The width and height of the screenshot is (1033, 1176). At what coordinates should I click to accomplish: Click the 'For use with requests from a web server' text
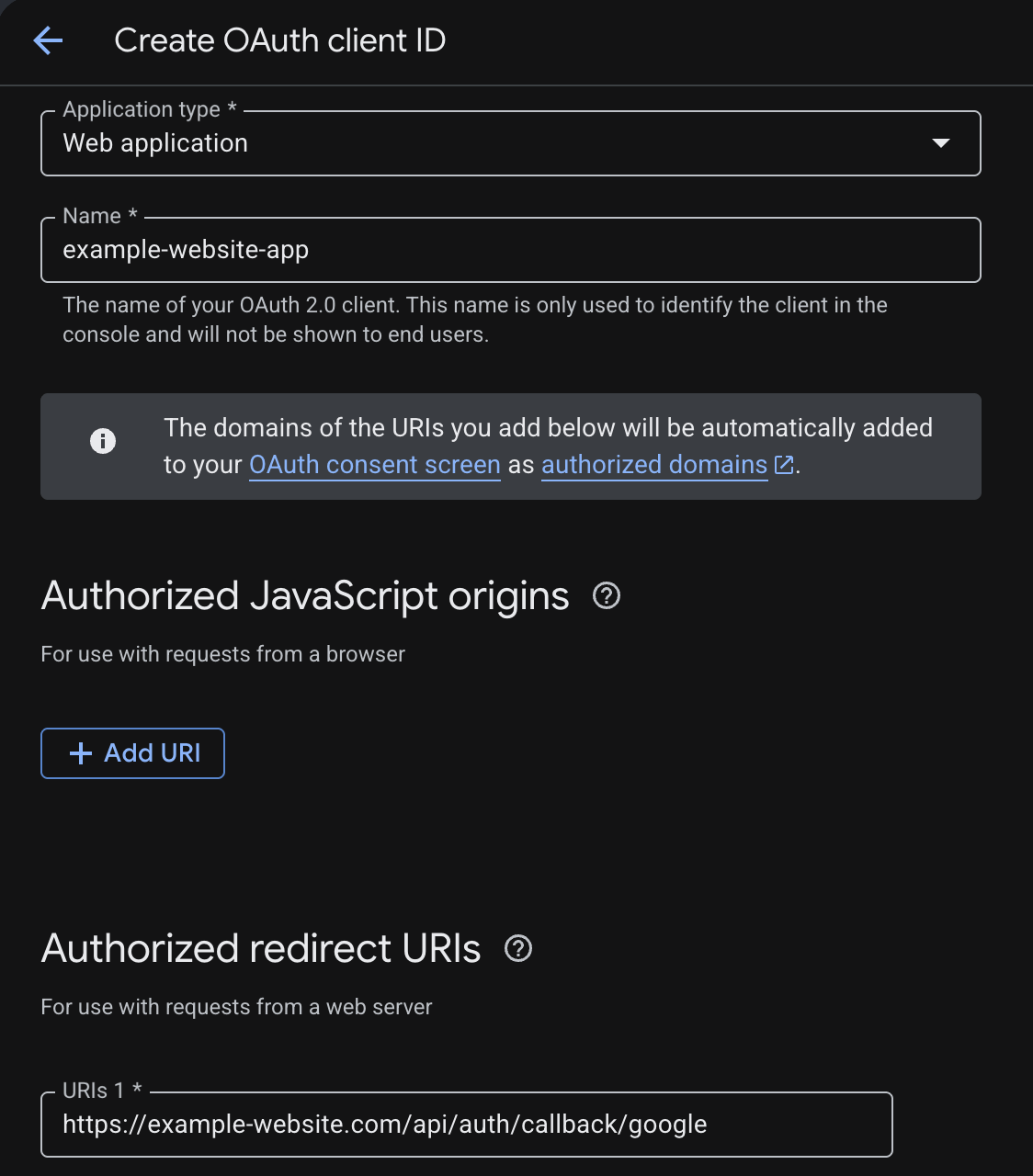(x=237, y=1007)
